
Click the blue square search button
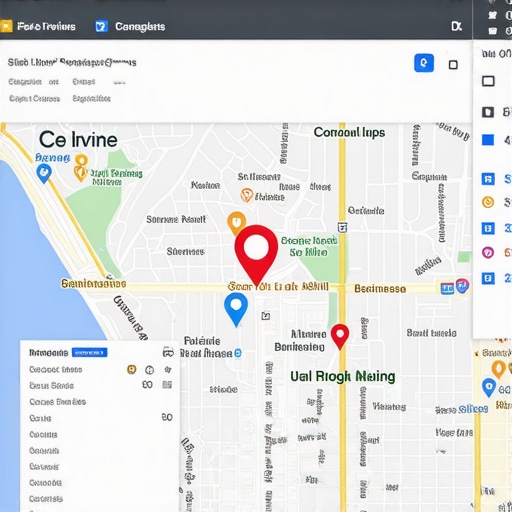point(424,63)
